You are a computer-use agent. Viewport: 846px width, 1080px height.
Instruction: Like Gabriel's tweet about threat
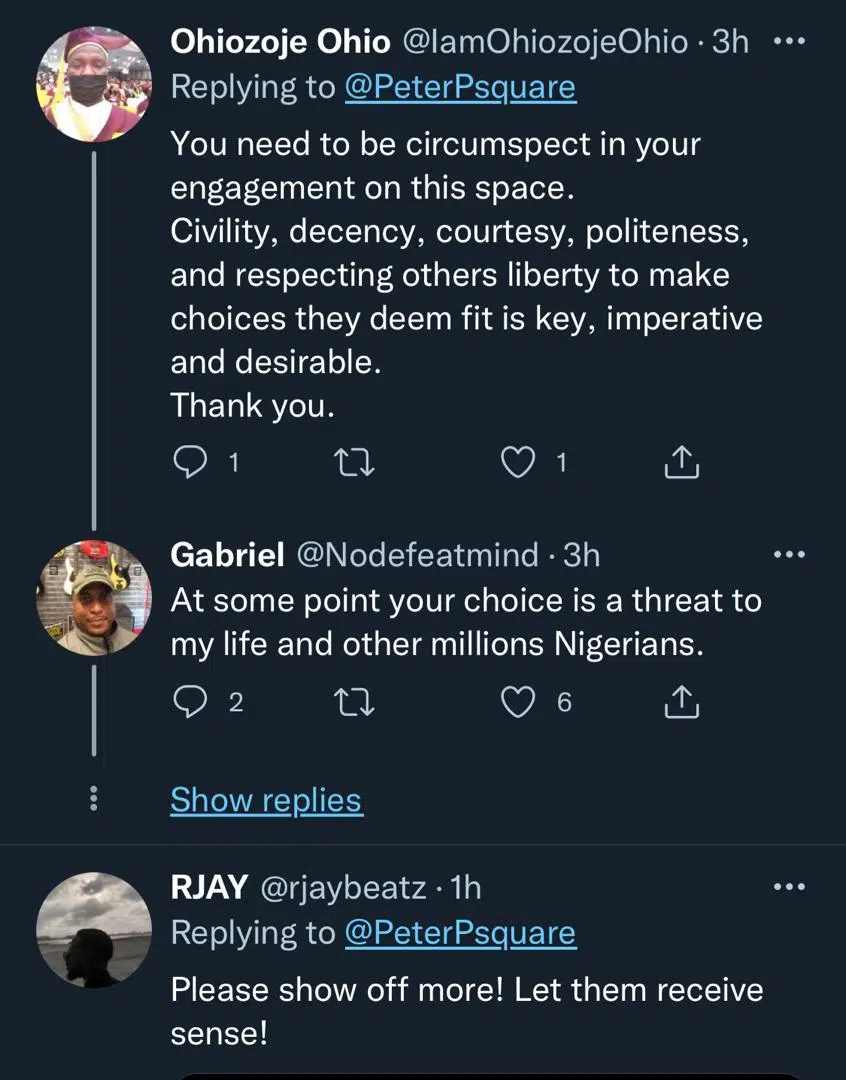tap(517, 703)
